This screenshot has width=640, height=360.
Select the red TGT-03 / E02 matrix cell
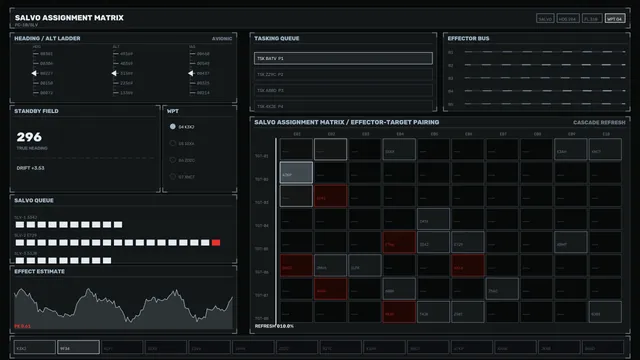[331, 196]
